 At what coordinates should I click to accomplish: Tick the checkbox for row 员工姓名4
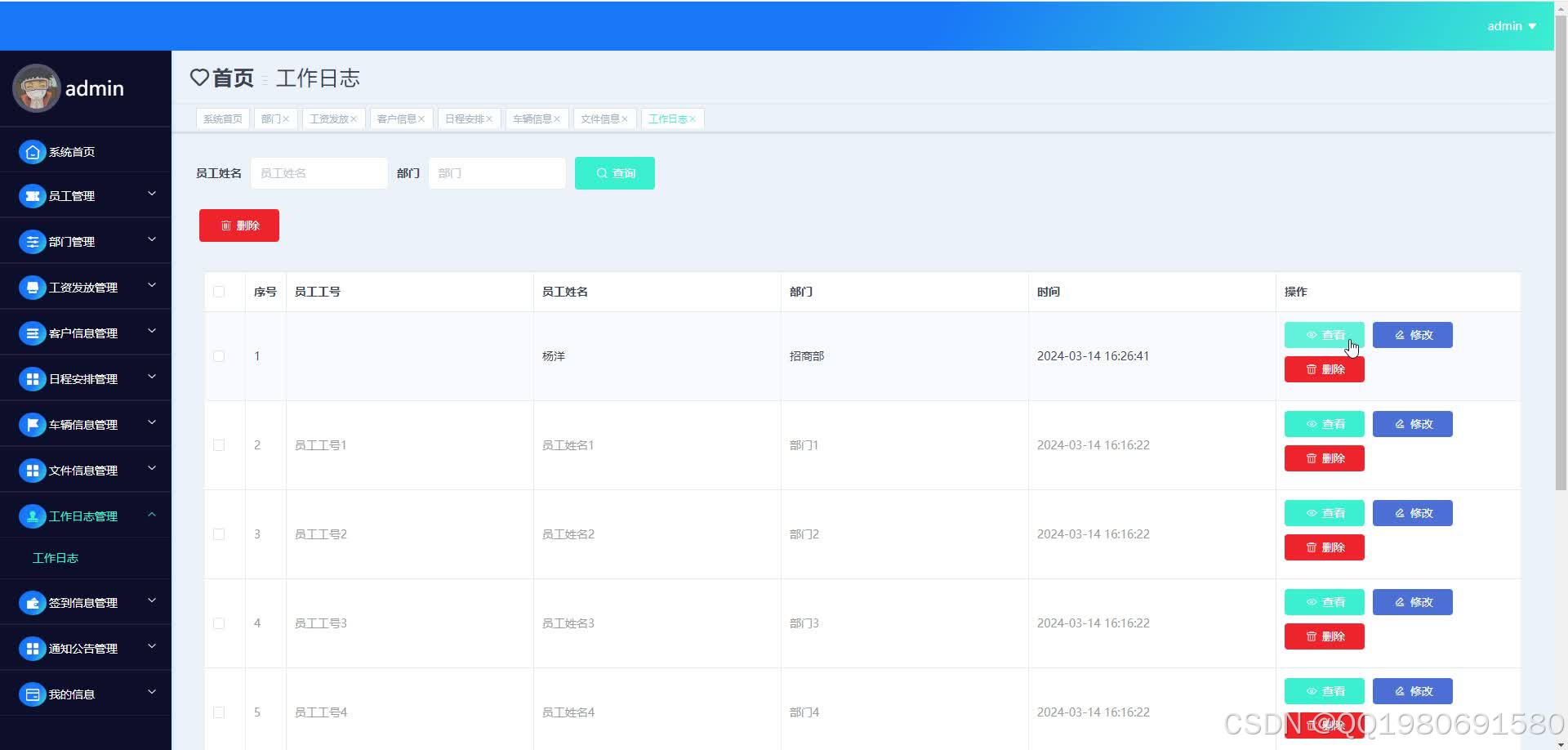[219, 712]
